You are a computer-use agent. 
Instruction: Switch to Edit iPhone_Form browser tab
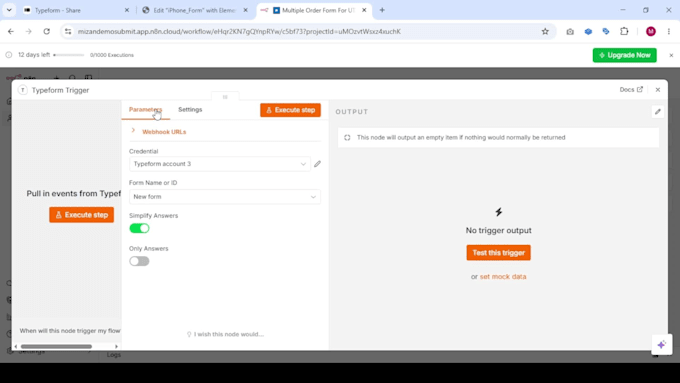[x=195, y=10]
